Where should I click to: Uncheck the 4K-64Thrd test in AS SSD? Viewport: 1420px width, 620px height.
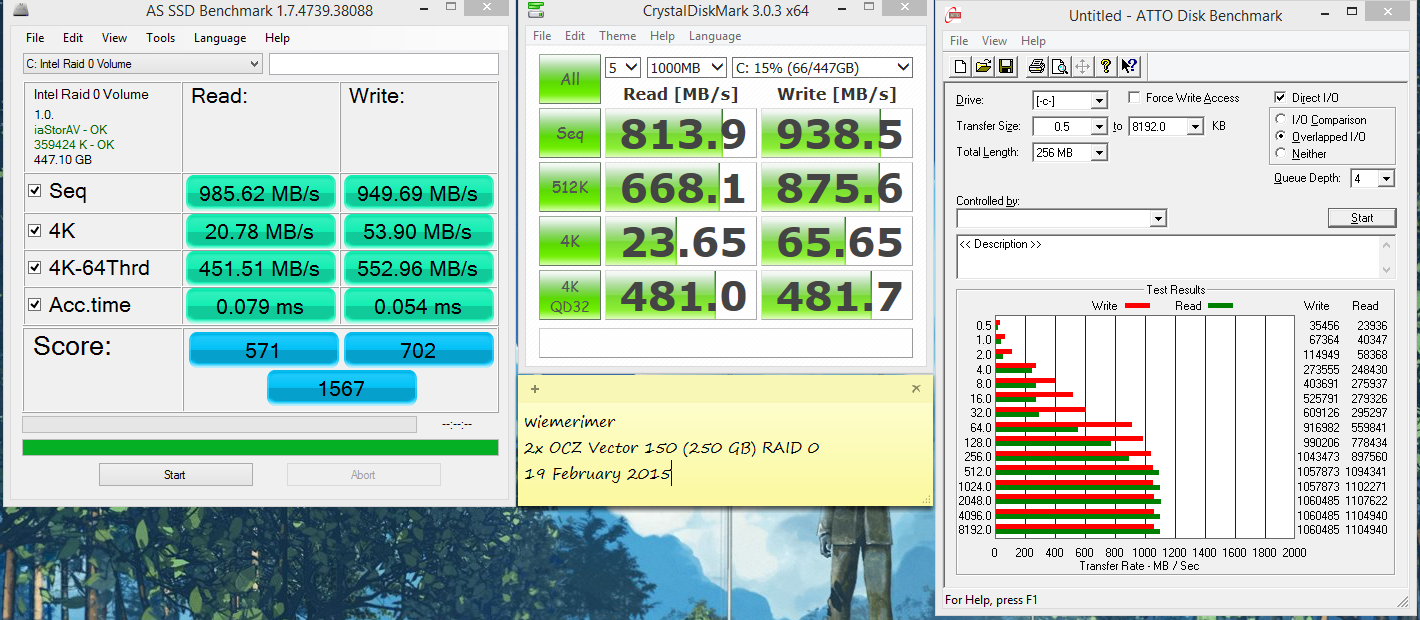(x=35, y=268)
